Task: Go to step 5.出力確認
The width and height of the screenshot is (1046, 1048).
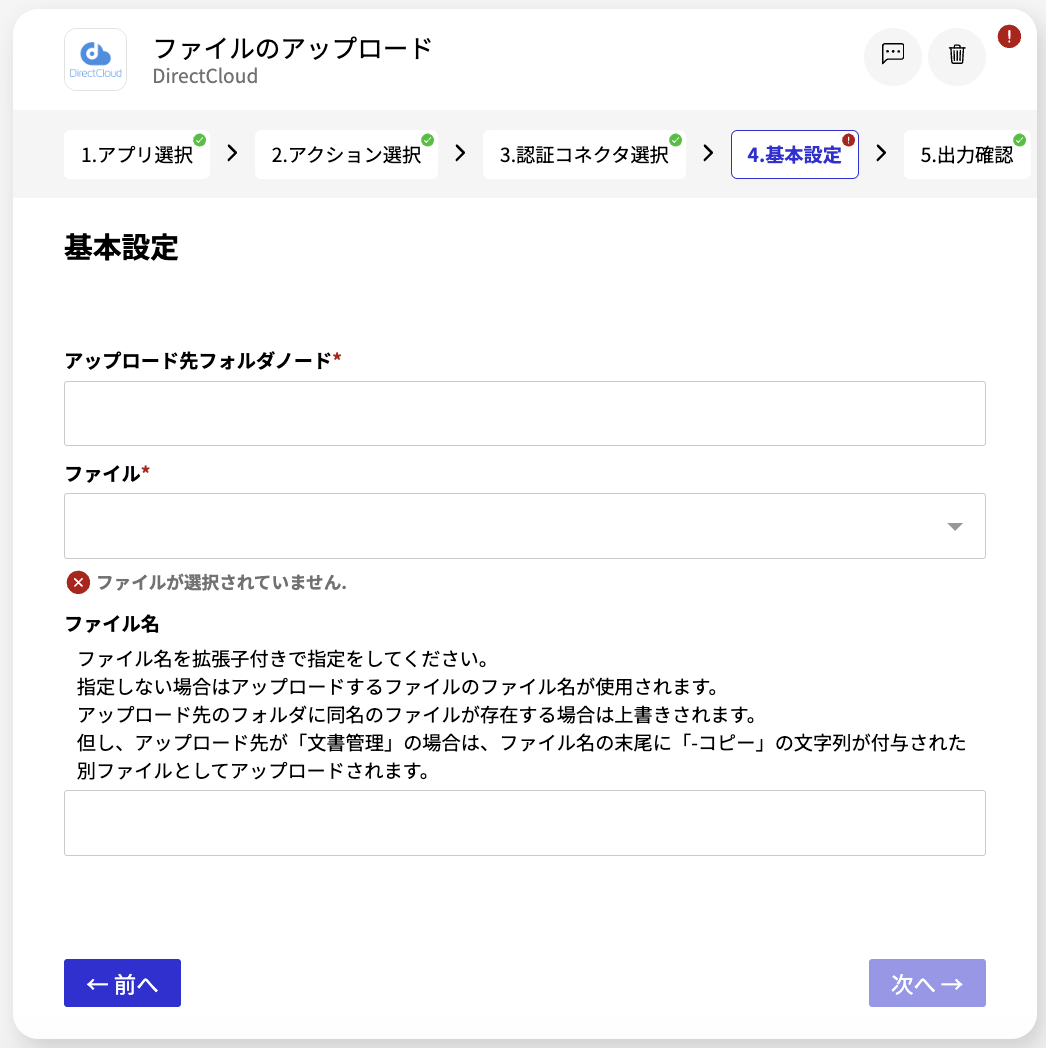Action: (x=967, y=155)
